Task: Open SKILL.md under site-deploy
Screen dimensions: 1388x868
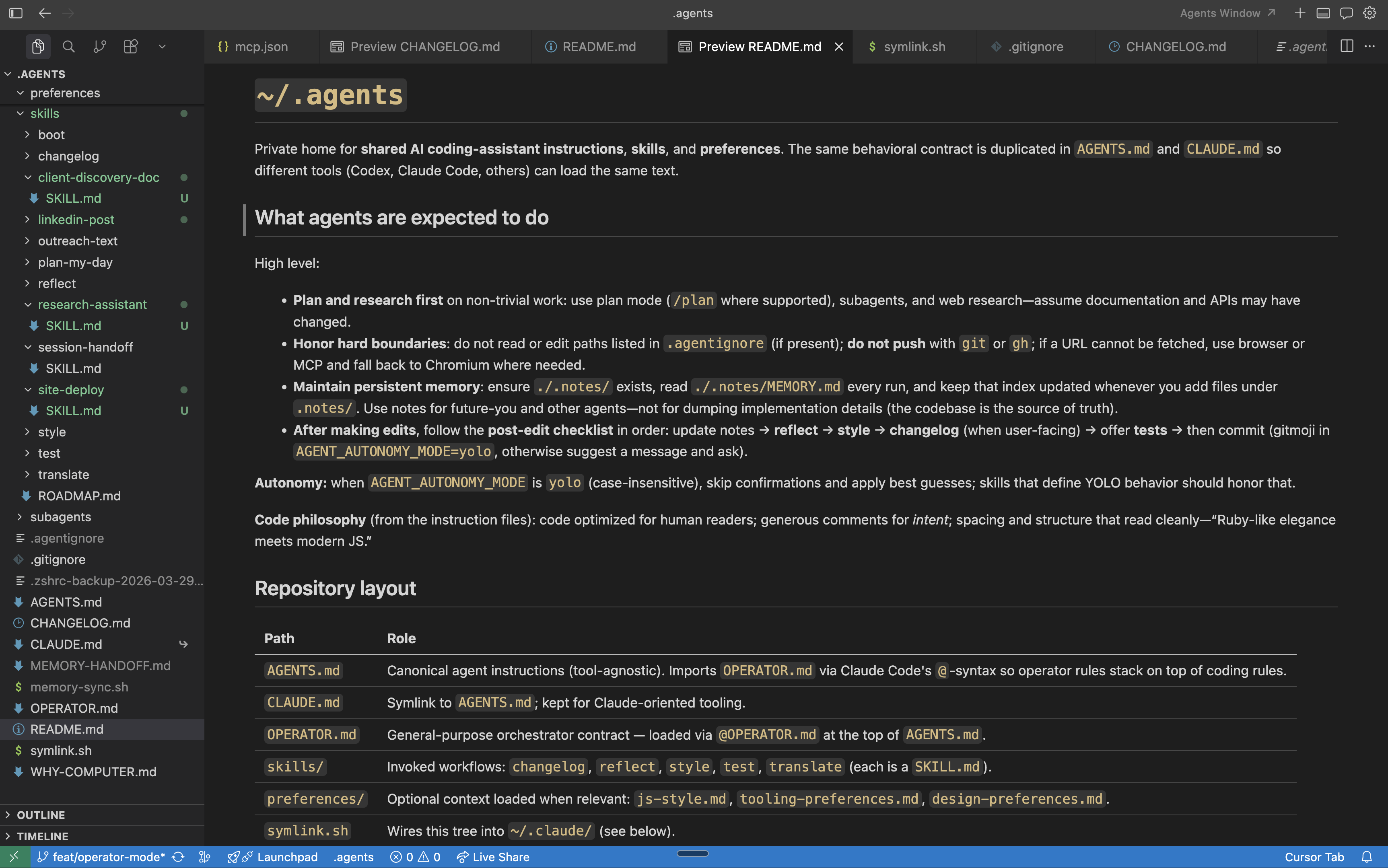Action: coord(102,411)
